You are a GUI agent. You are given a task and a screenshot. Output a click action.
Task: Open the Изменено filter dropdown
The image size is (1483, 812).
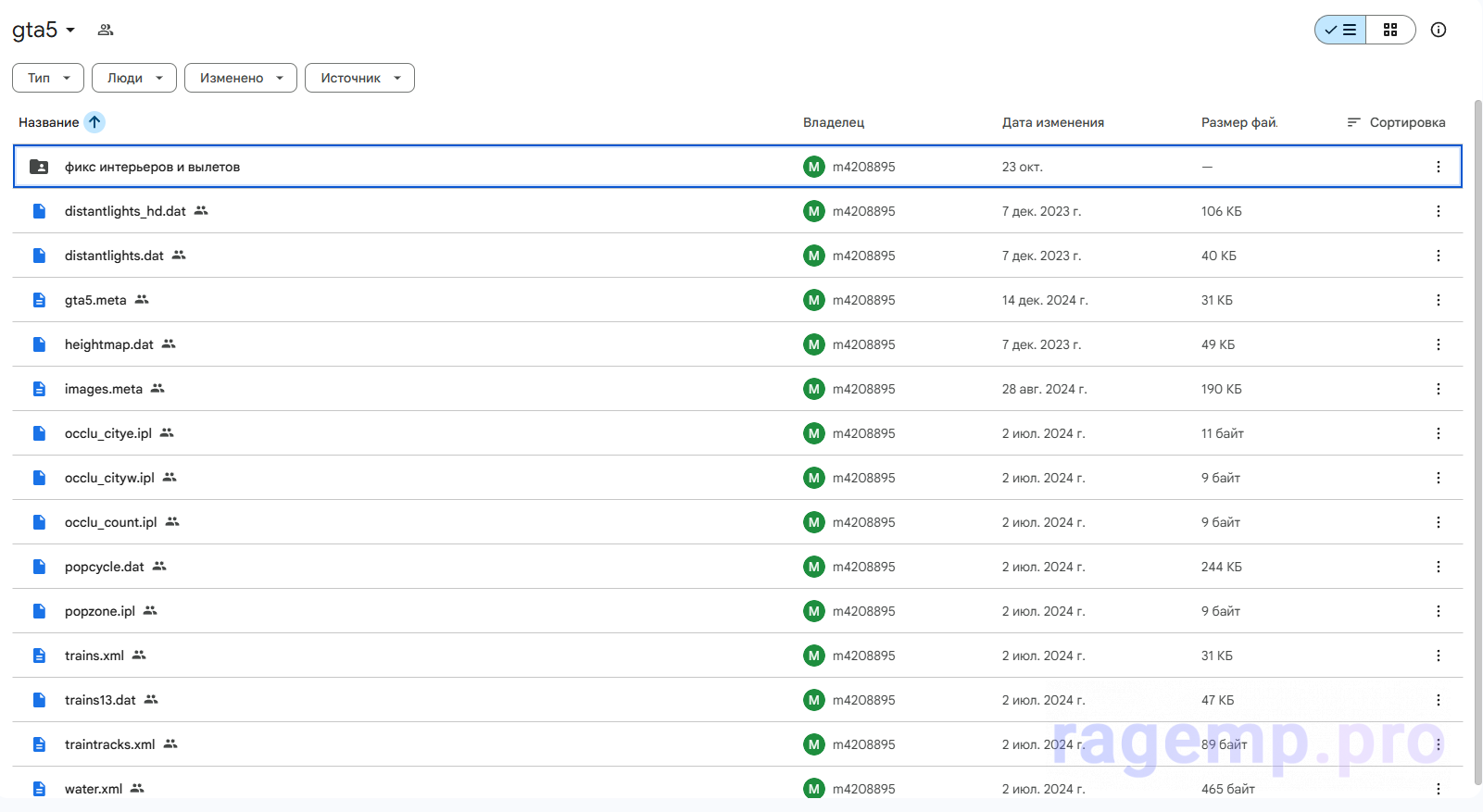(241, 78)
